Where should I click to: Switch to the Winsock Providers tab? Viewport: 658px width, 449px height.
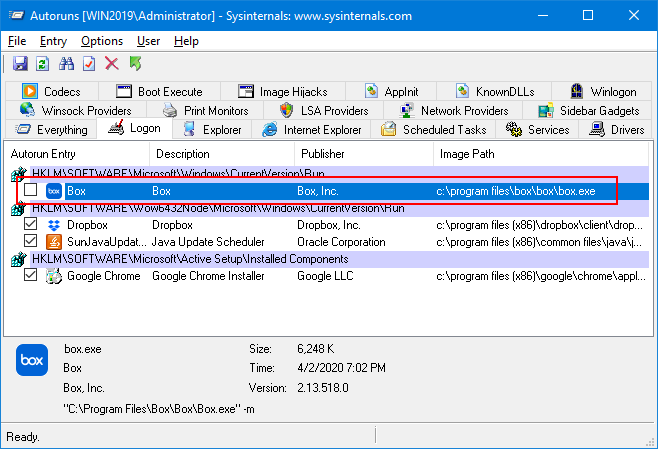coord(76,111)
